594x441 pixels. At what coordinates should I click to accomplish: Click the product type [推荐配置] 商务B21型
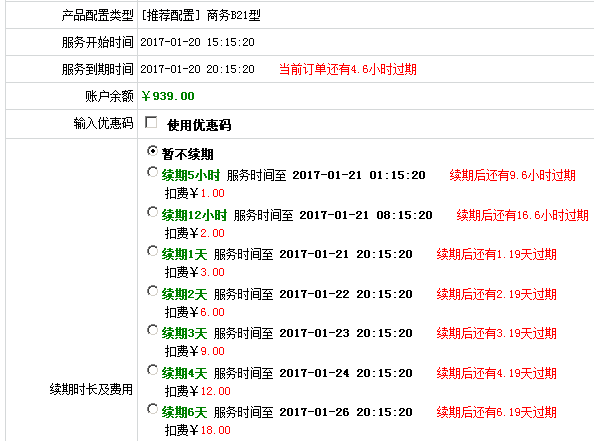click(200, 16)
